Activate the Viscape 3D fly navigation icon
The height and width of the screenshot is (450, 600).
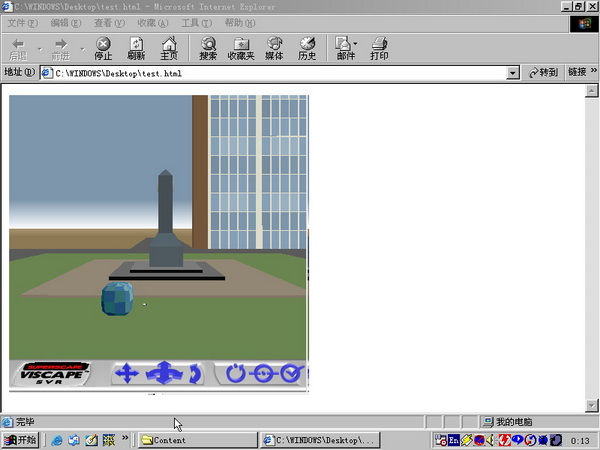point(164,373)
